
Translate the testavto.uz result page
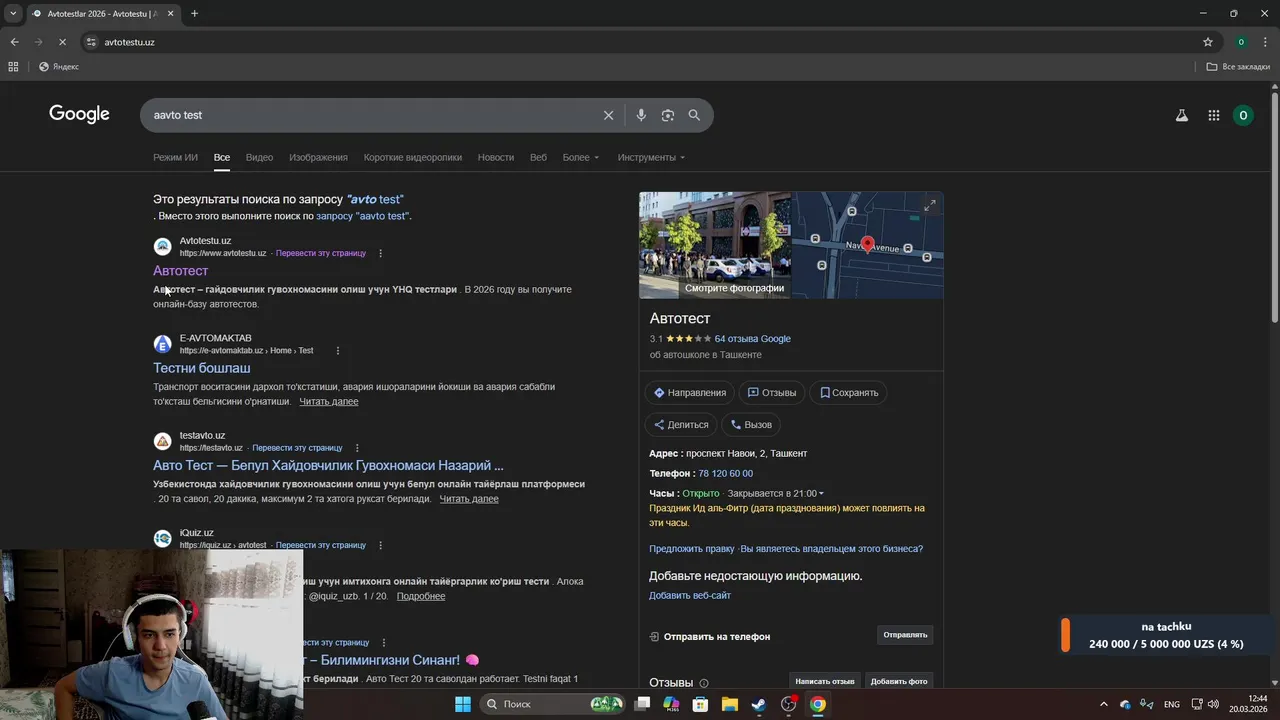click(x=297, y=447)
